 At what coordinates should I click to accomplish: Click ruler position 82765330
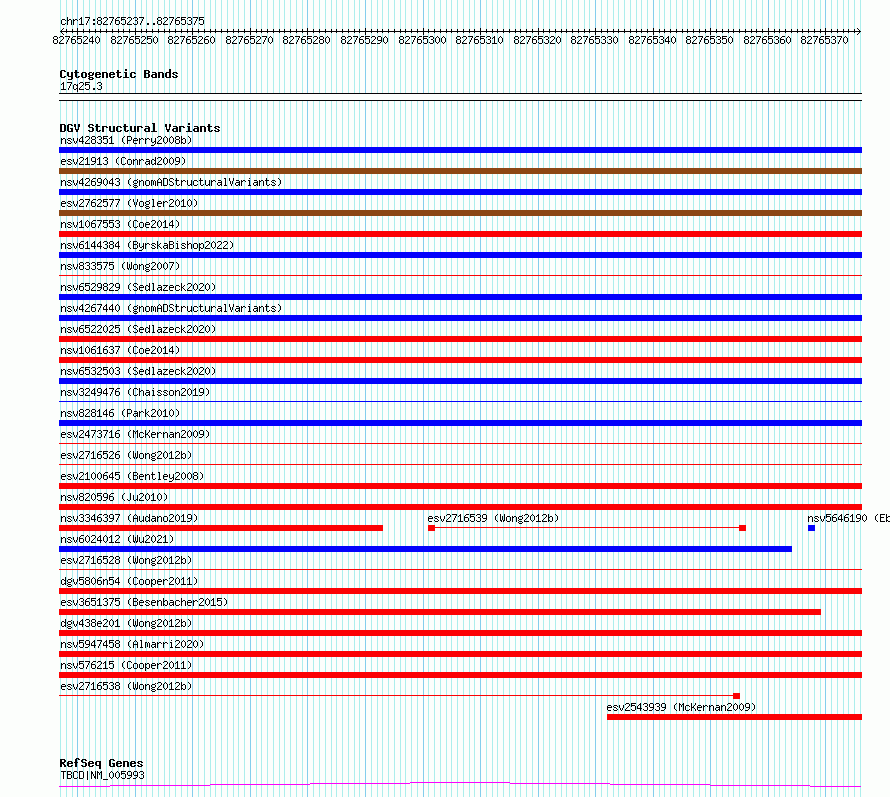tap(594, 40)
